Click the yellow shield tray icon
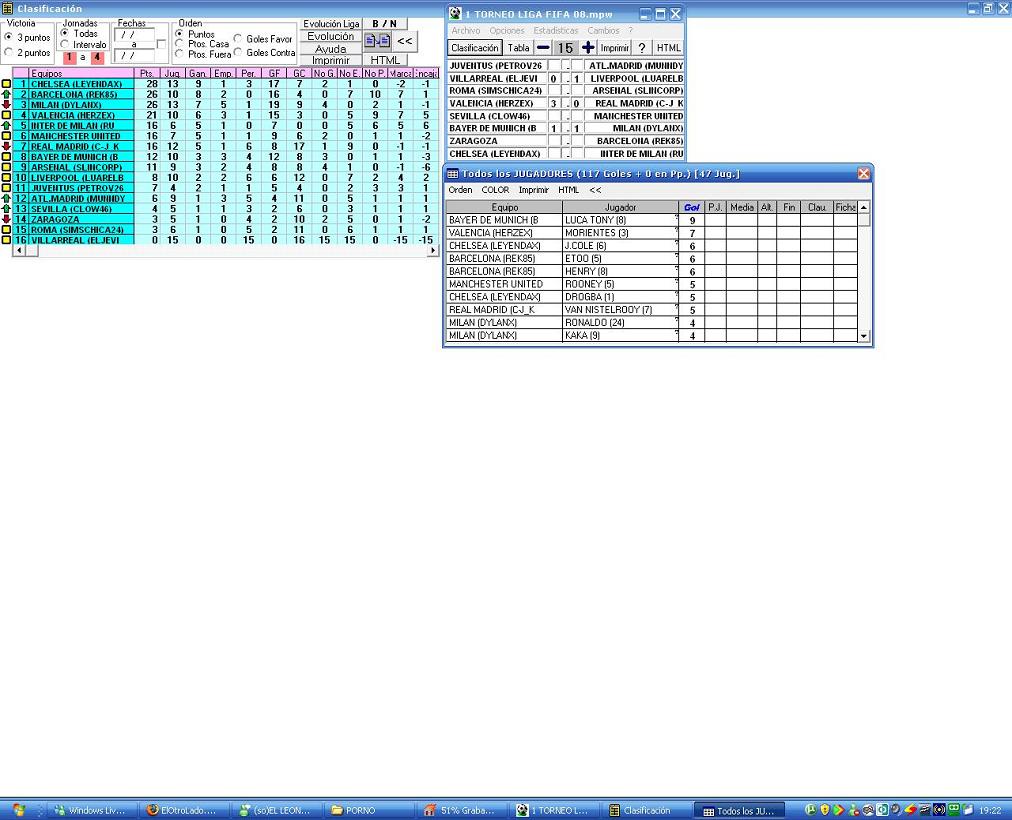This screenshot has height=820, width=1012. [824, 810]
